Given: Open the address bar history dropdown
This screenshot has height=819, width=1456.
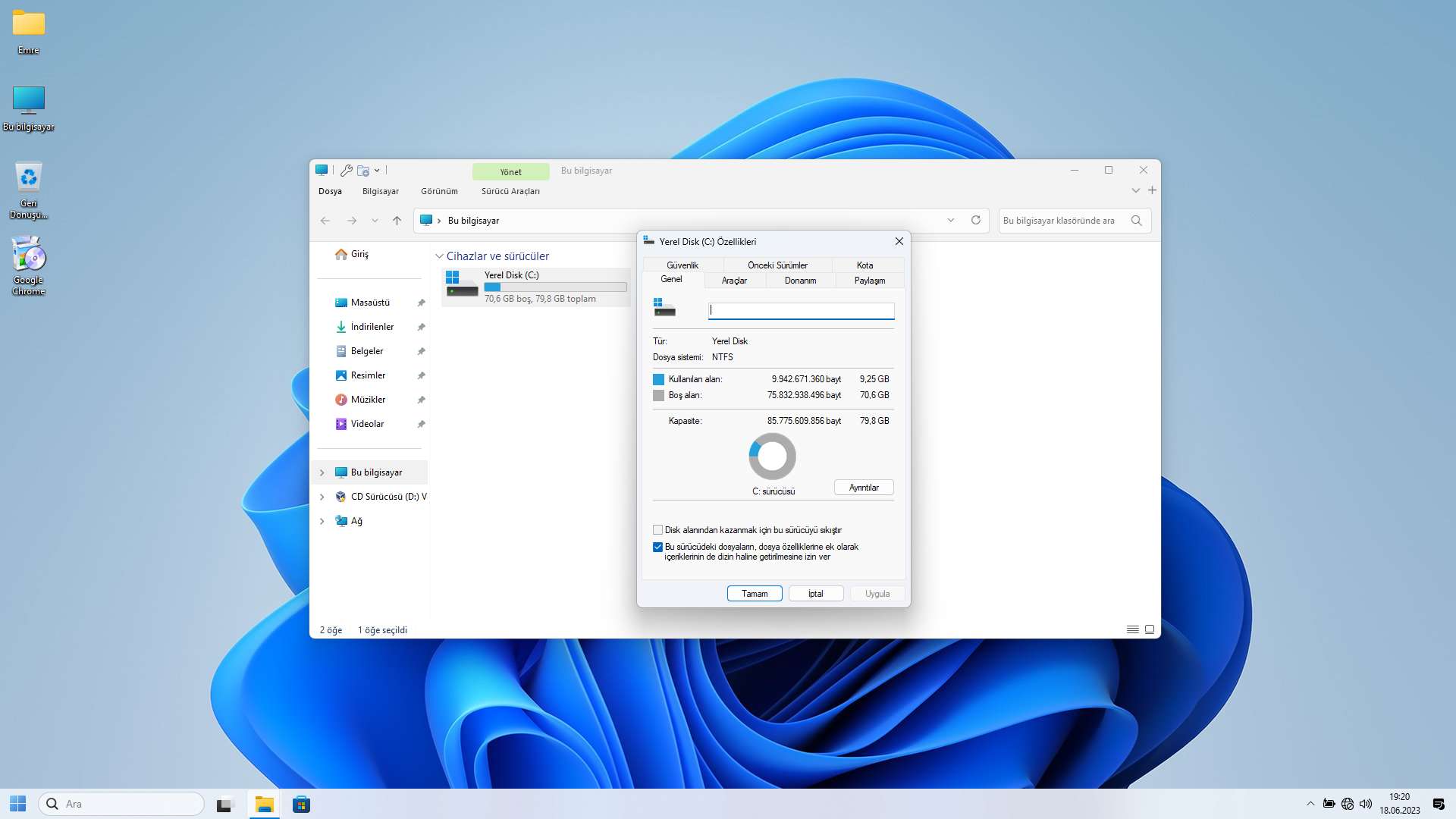Looking at the screenshot, I should tap(951, 220).
